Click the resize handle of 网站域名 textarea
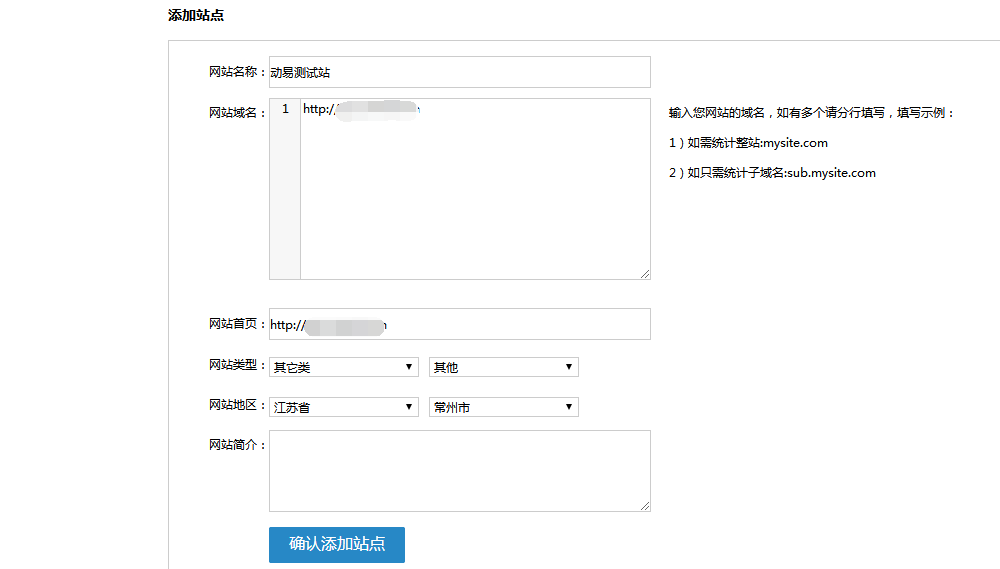Viewport: 1000px width, 569px height. point(645,273)
